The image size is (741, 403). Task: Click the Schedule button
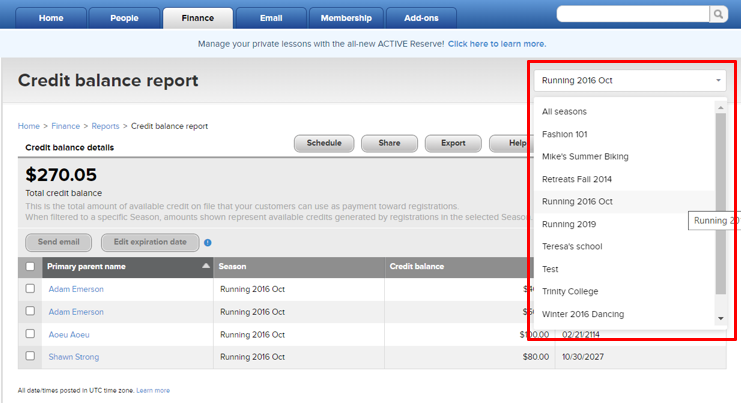tap(323, 143)
